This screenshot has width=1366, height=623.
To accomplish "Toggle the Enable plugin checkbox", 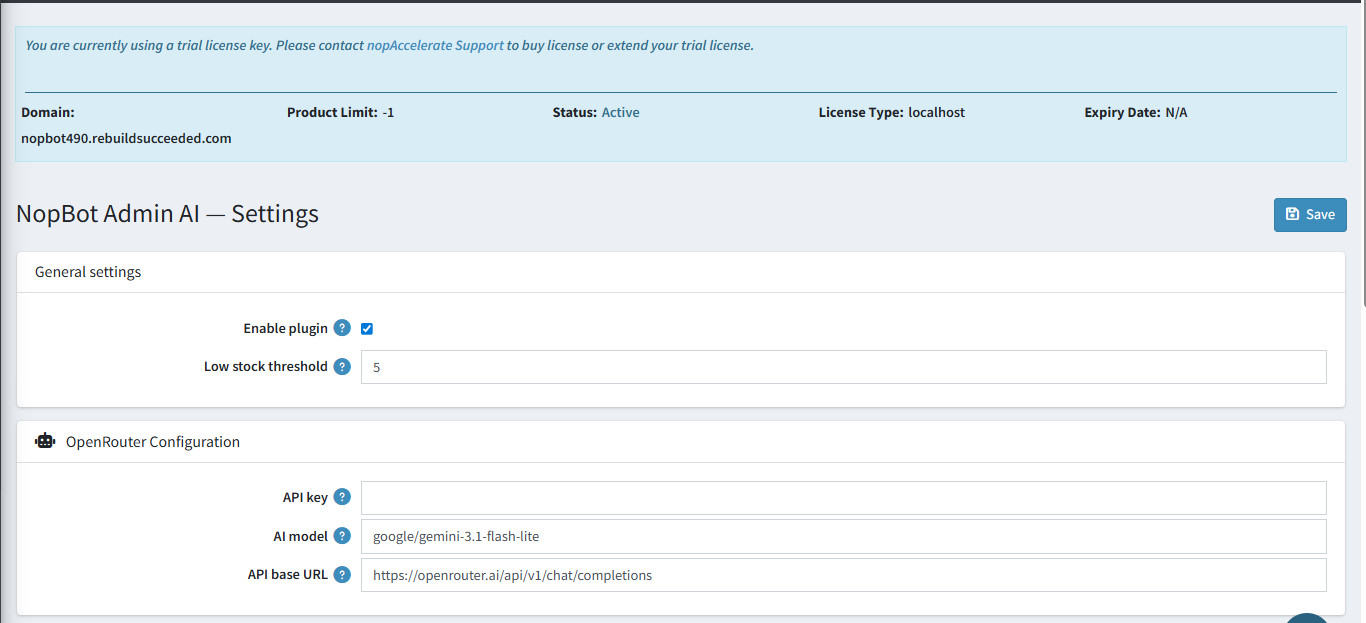I will click(367, 329).
